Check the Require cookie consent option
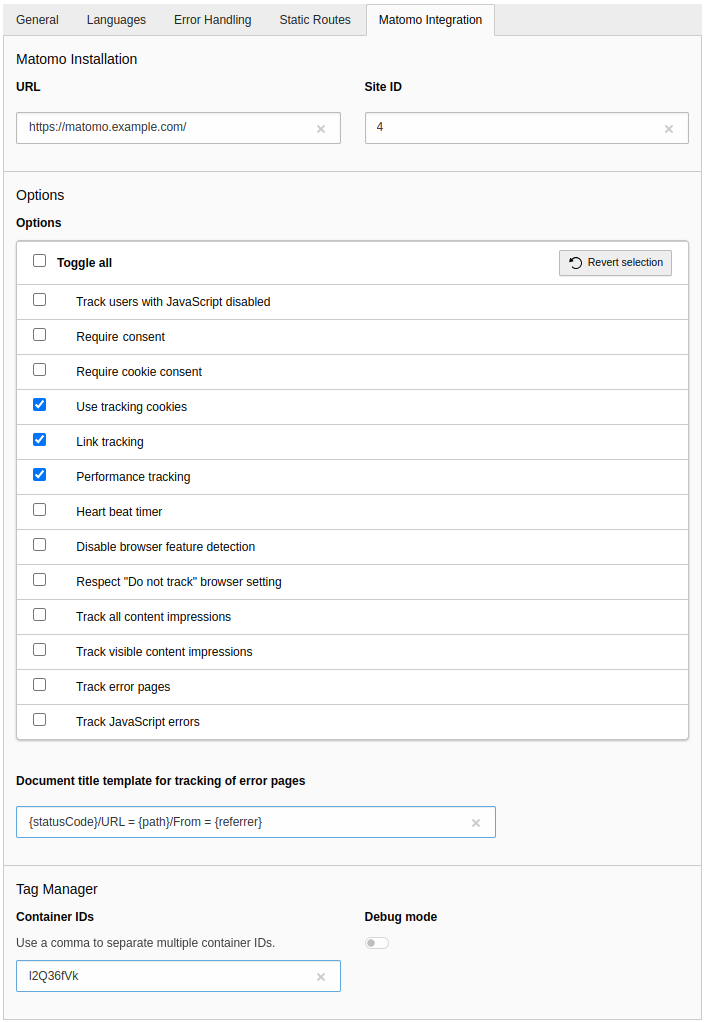This screenshot has width=704, height=1022. (40, 370)
